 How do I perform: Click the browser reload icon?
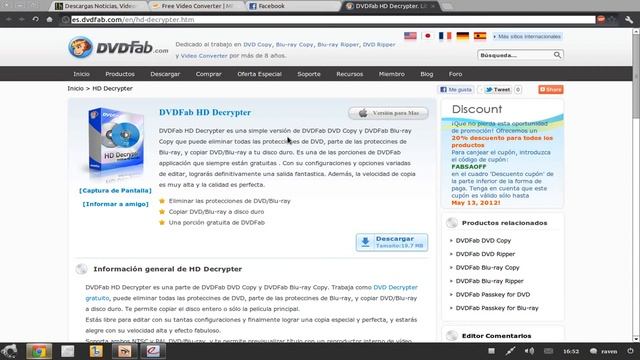(x=36, y=19)
